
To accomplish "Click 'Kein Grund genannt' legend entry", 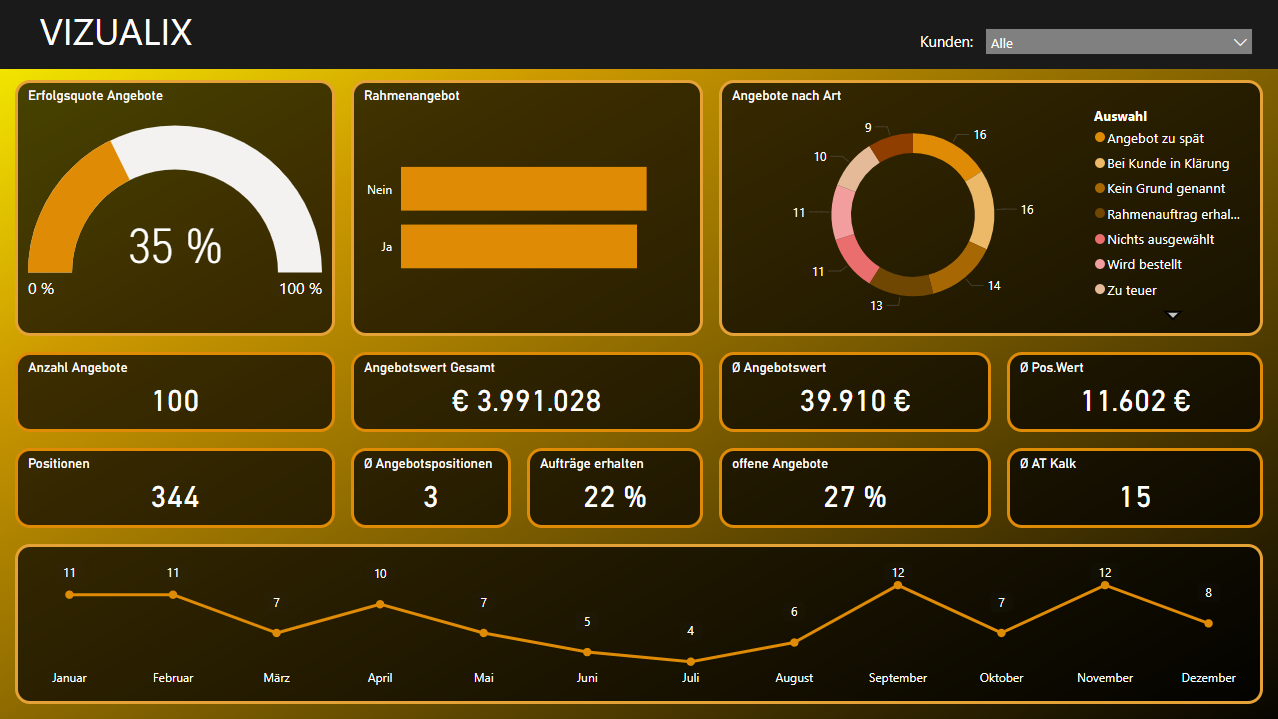I will pyautogui.click(x=1165, y=189).
